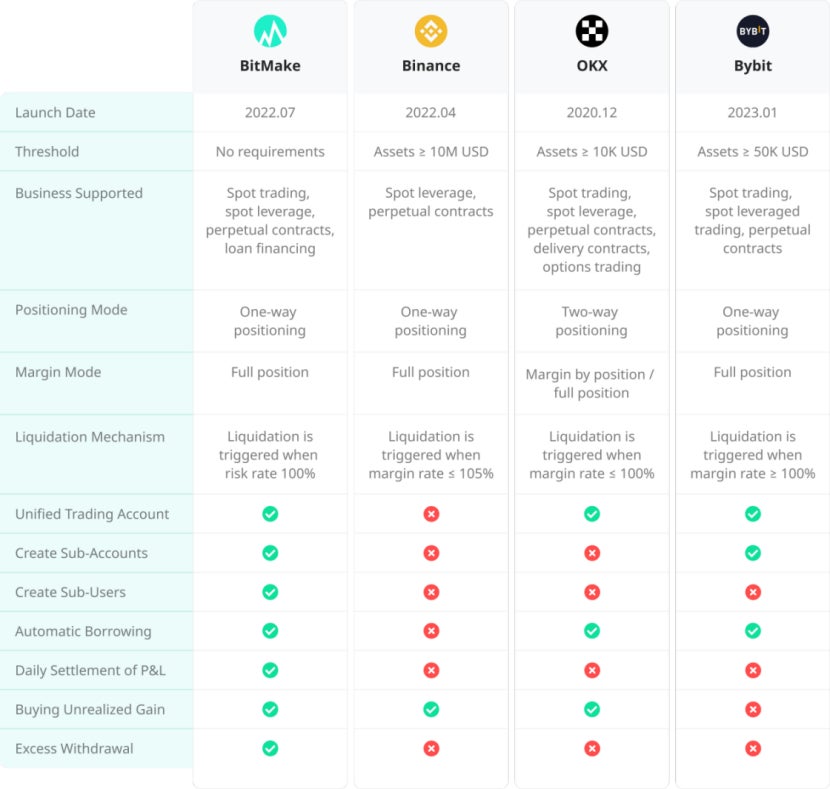
Task: Click OKX's Two-way positioning cell
Action: coord(592,321)
